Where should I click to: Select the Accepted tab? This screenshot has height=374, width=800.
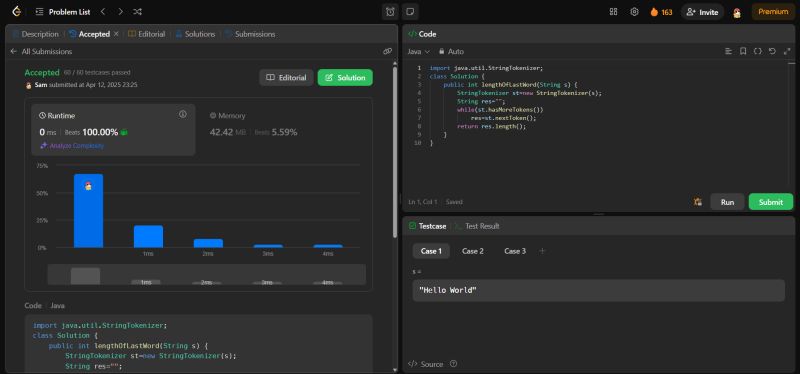coord(90,34)
